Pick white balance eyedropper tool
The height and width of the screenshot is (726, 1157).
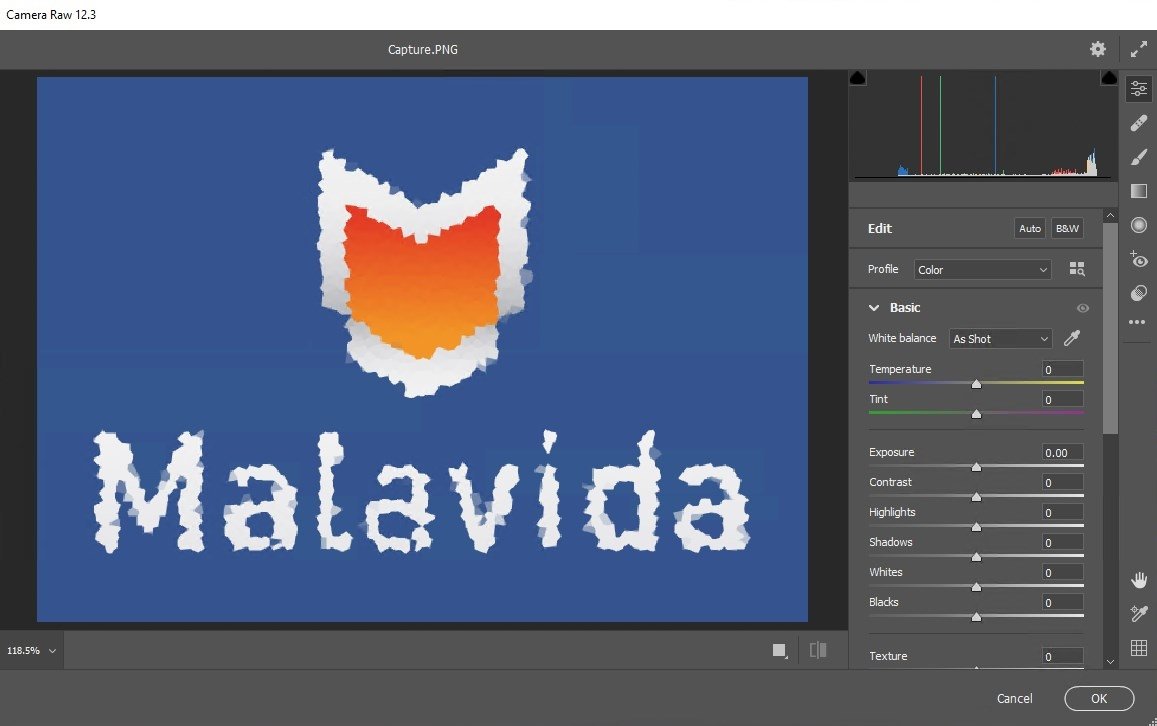(x=1072, y=338)
